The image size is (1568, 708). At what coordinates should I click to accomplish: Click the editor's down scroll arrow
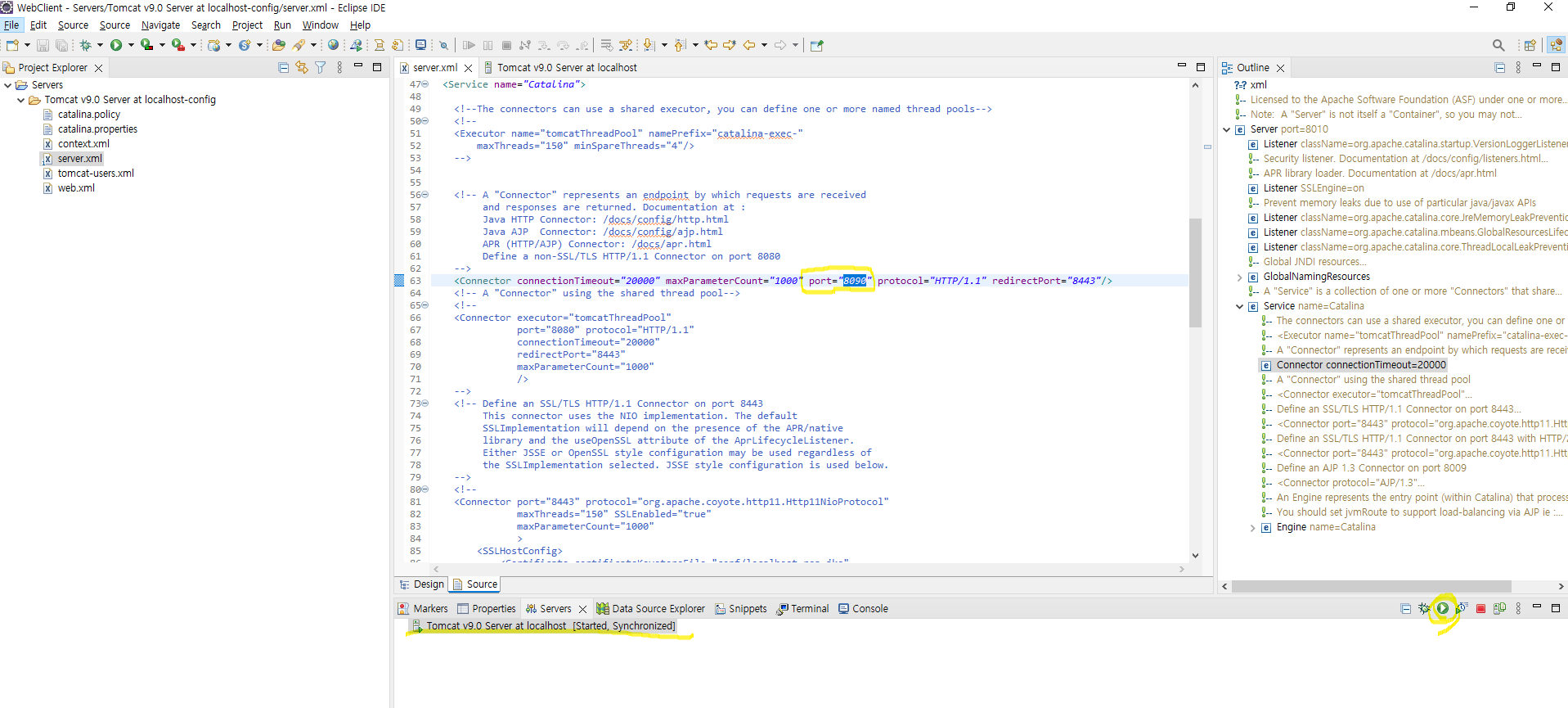coord(1195,556)
